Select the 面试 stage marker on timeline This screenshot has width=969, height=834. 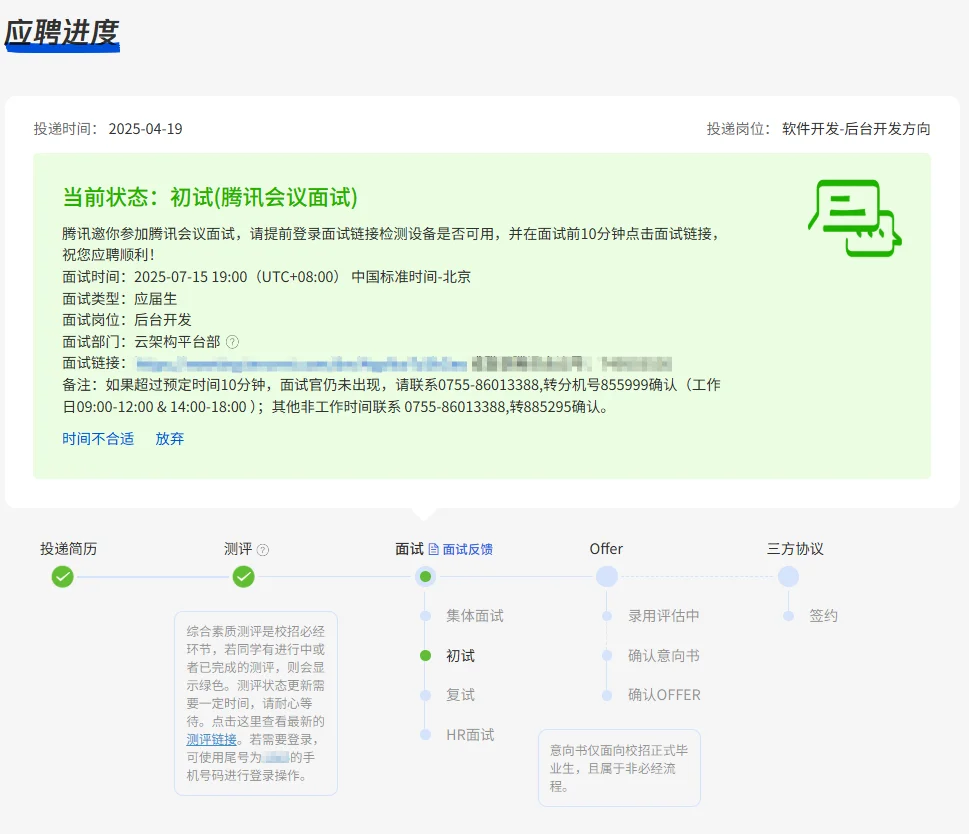click(x=425, y=577)
